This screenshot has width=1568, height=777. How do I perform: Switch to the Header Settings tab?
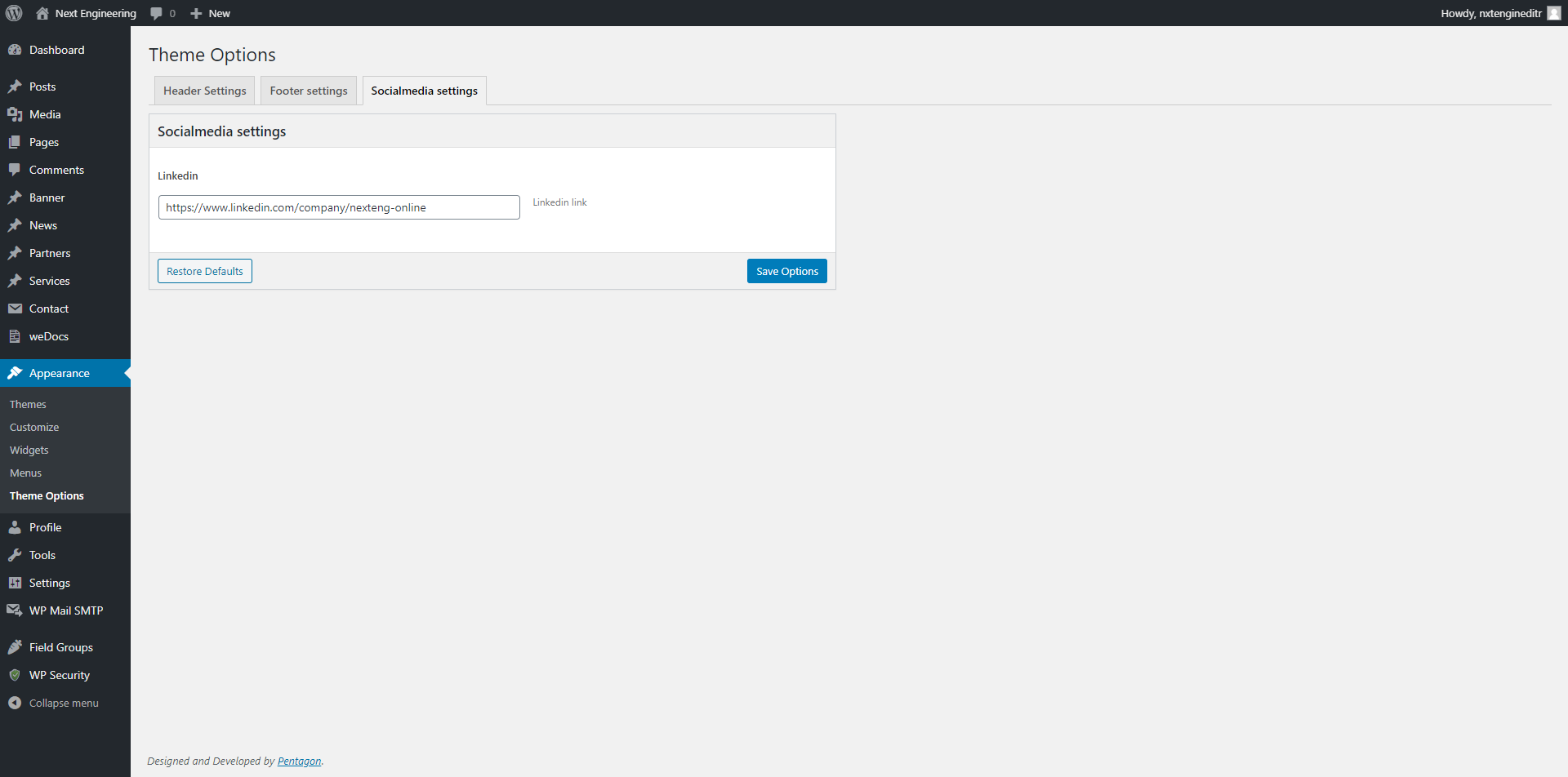204,91
